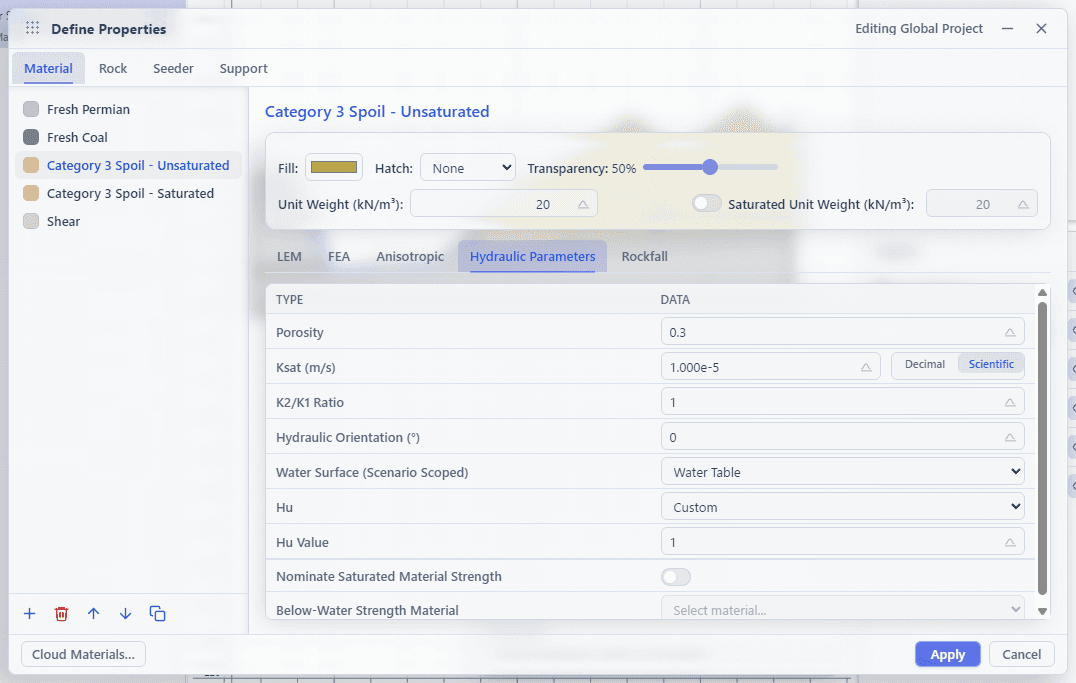Switch Ksat format to Scientific
This screenshot has height=683, width=1076.
coord(991,364)
